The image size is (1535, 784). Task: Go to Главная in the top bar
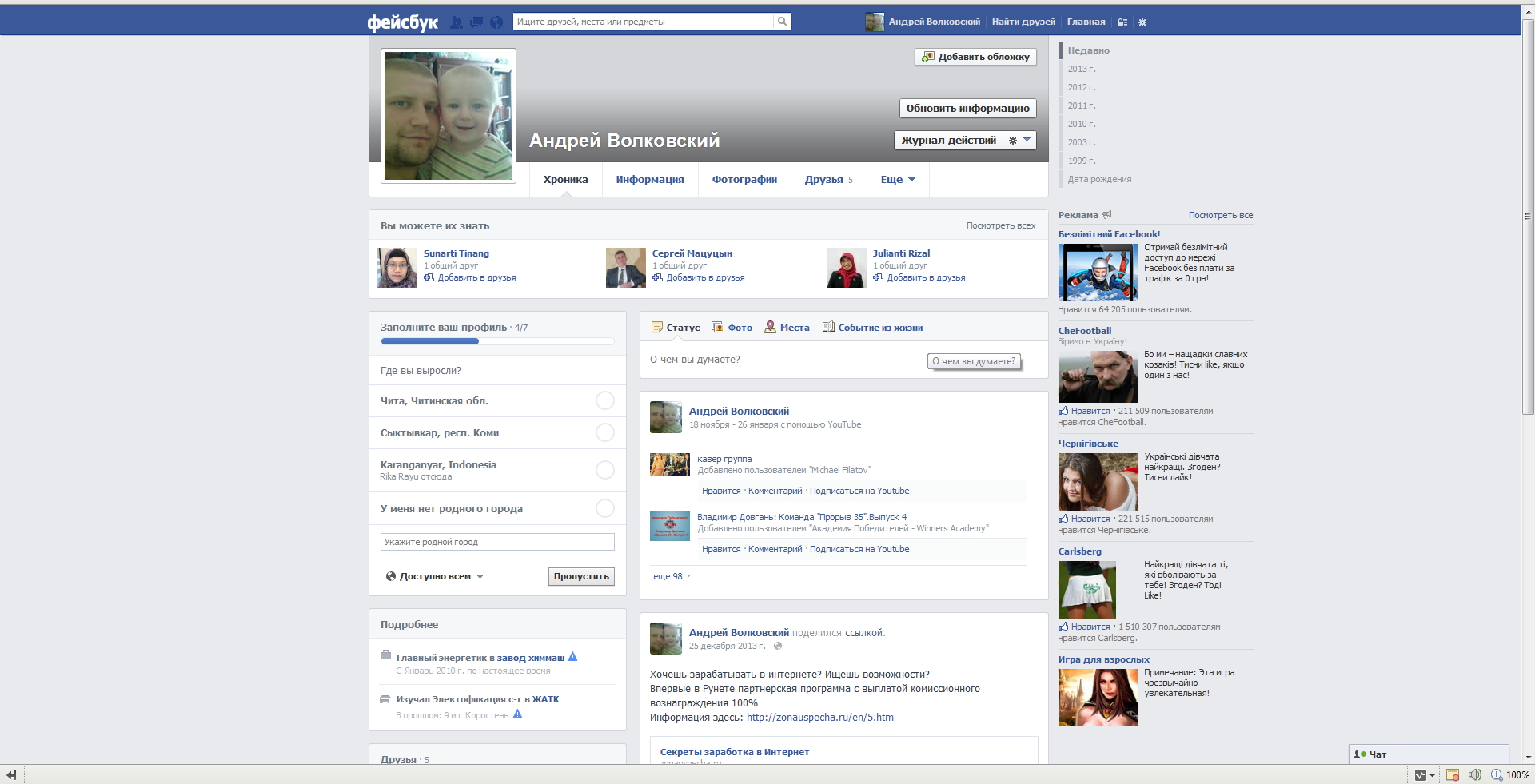[x=1086, y=22]
